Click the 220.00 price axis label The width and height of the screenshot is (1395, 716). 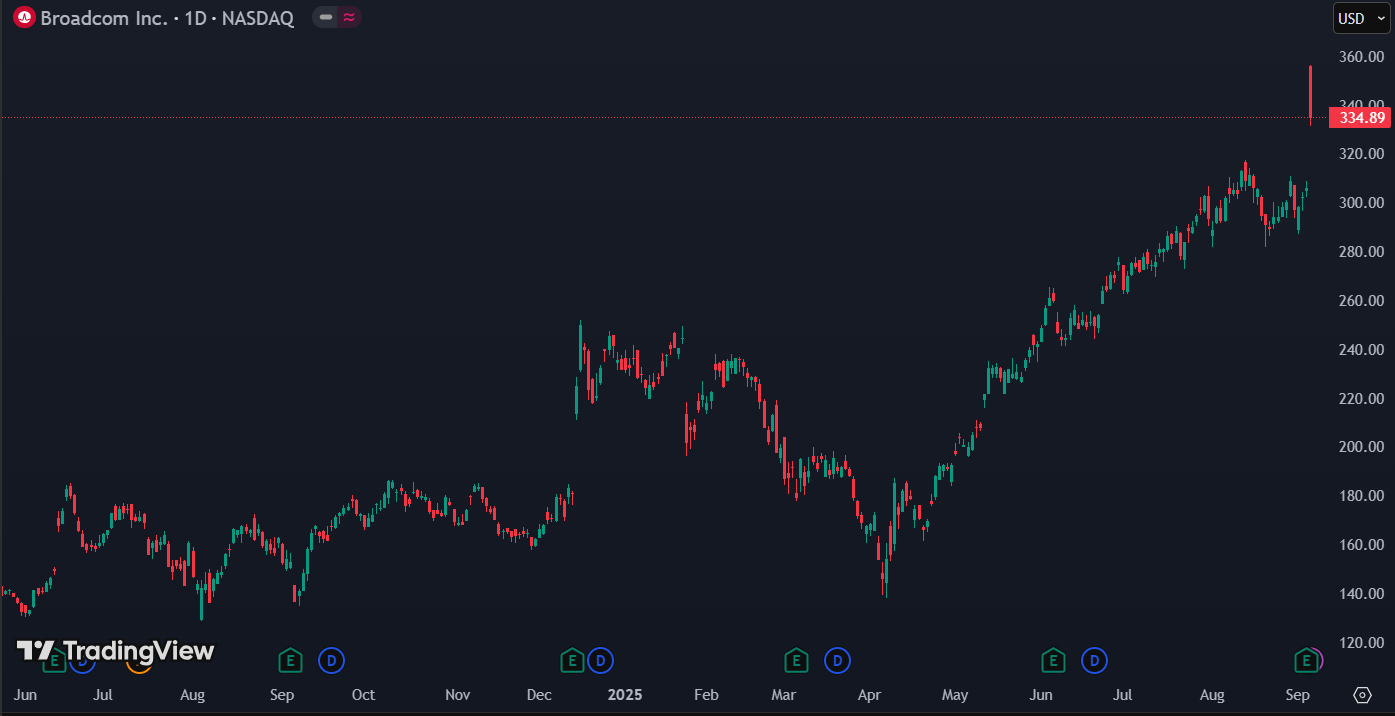(x=1361, y=399)
